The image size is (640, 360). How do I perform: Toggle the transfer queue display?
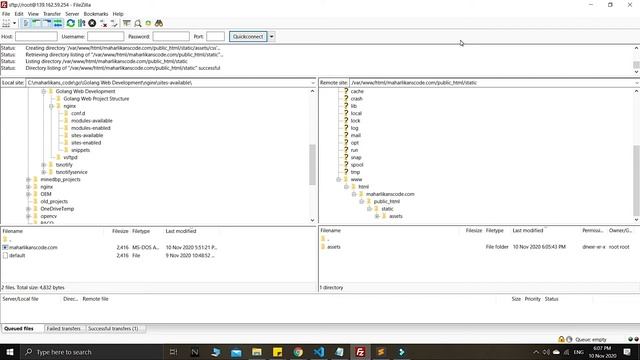58,23
